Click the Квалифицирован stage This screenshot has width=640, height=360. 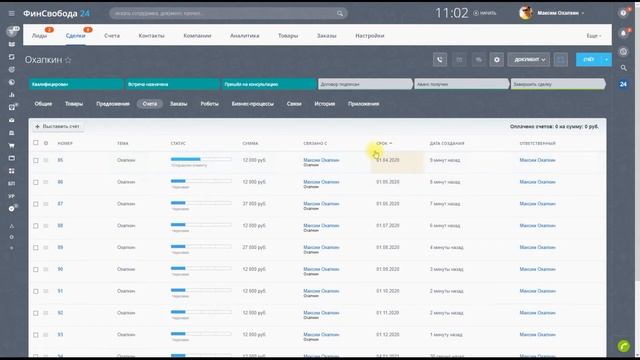pyautogui.click(x=76, y=84)
